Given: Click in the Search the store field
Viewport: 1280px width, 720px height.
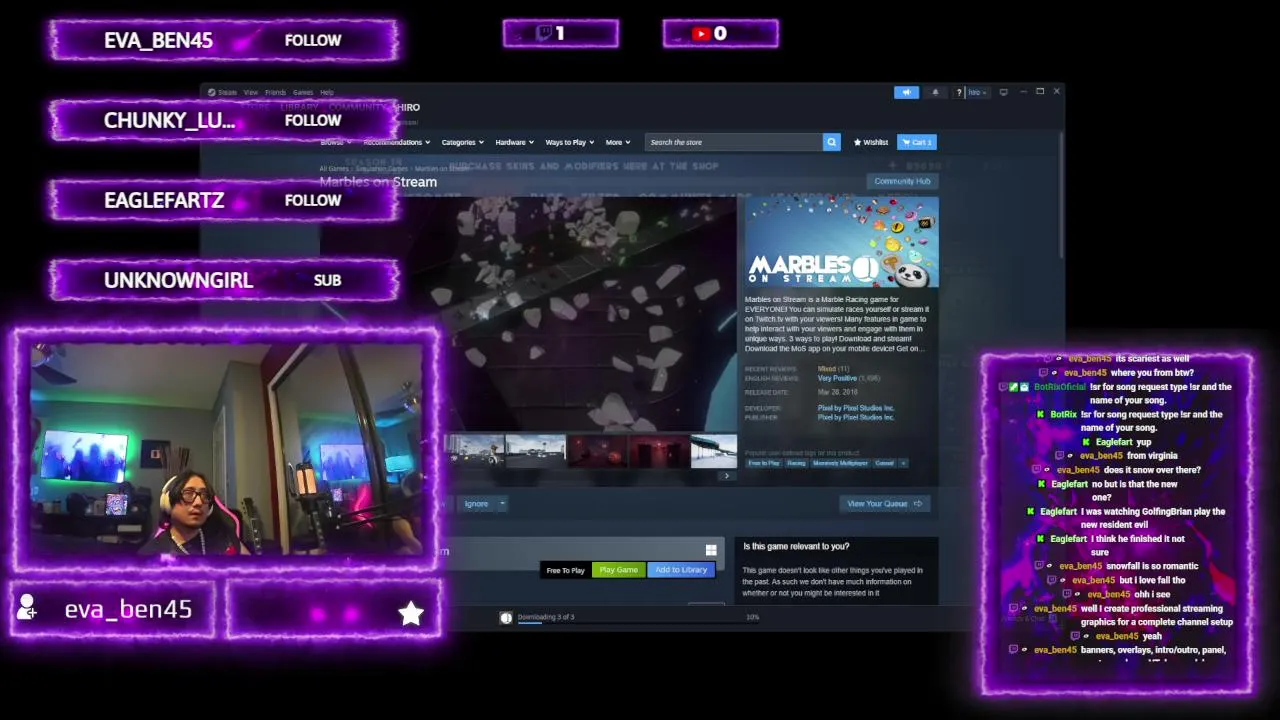Looking at the screenshot, I should point(734,142).
